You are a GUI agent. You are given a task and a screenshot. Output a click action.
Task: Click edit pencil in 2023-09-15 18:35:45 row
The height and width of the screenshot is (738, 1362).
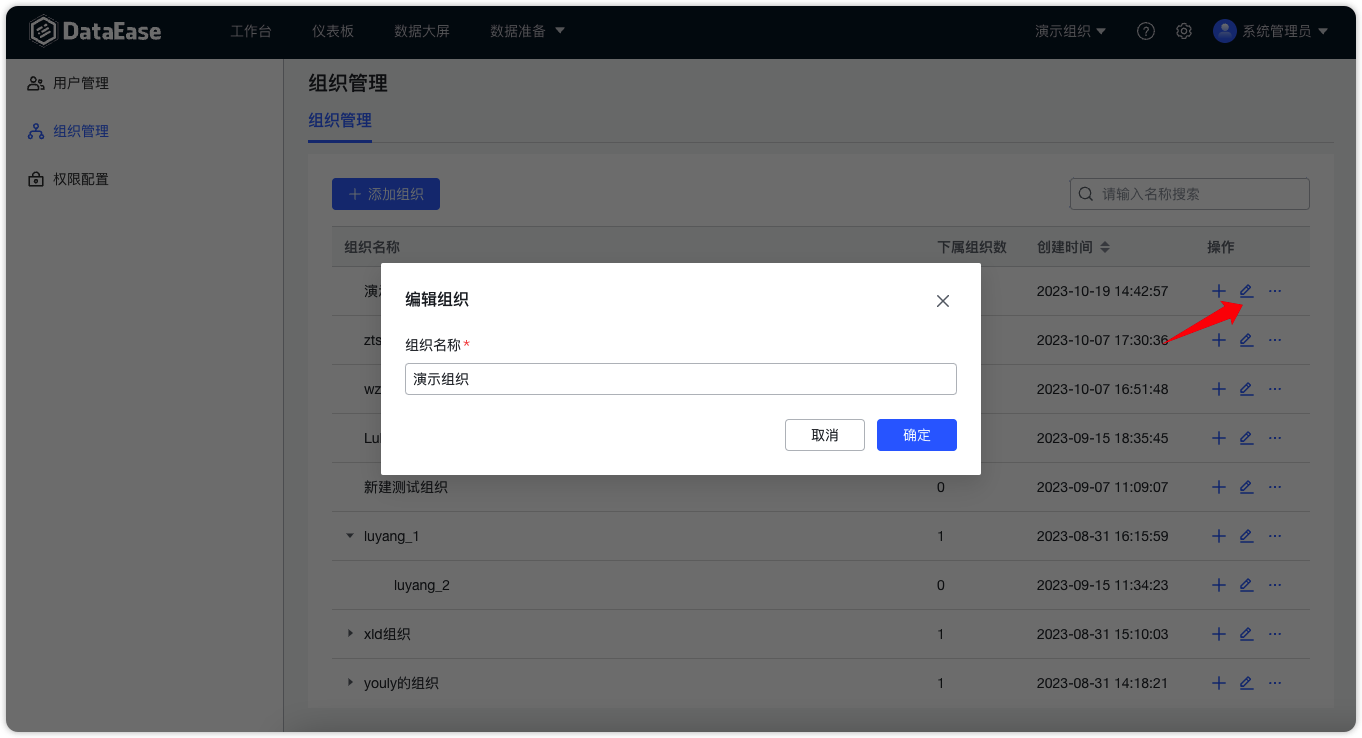click(1246, 438)
